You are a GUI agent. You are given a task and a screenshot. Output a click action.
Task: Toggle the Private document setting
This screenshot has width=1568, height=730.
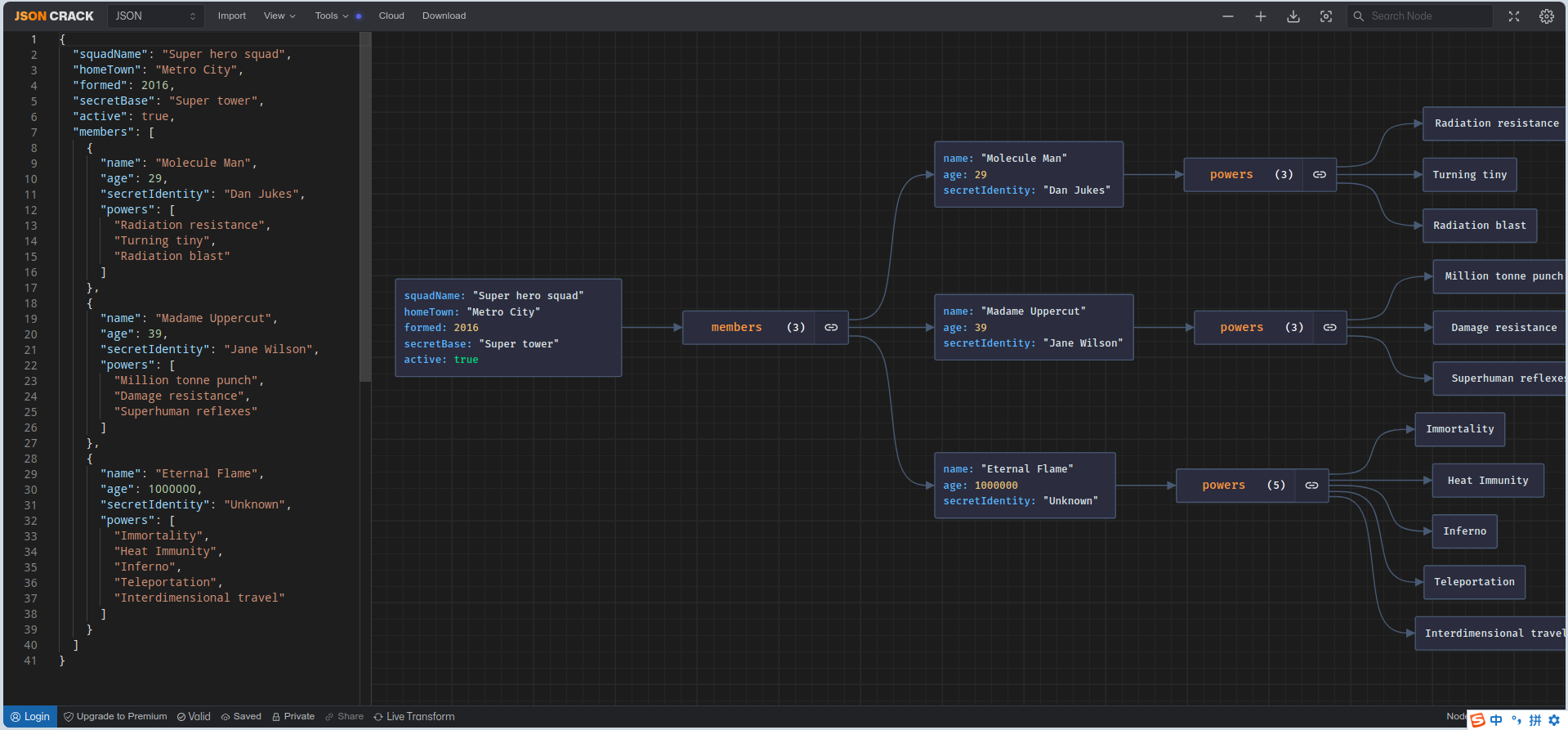[x=293, y=717]
